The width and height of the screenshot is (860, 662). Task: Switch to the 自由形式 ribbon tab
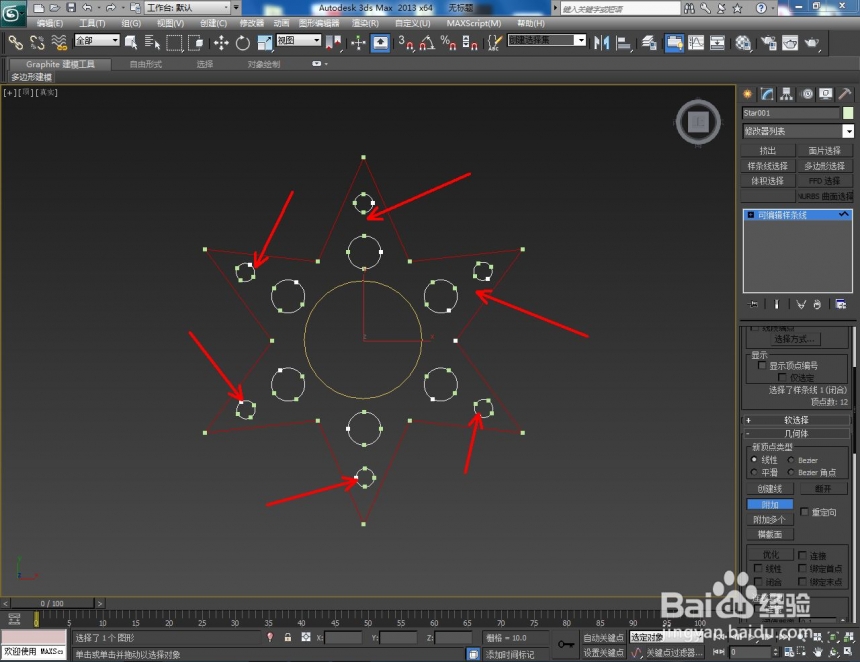145,64
